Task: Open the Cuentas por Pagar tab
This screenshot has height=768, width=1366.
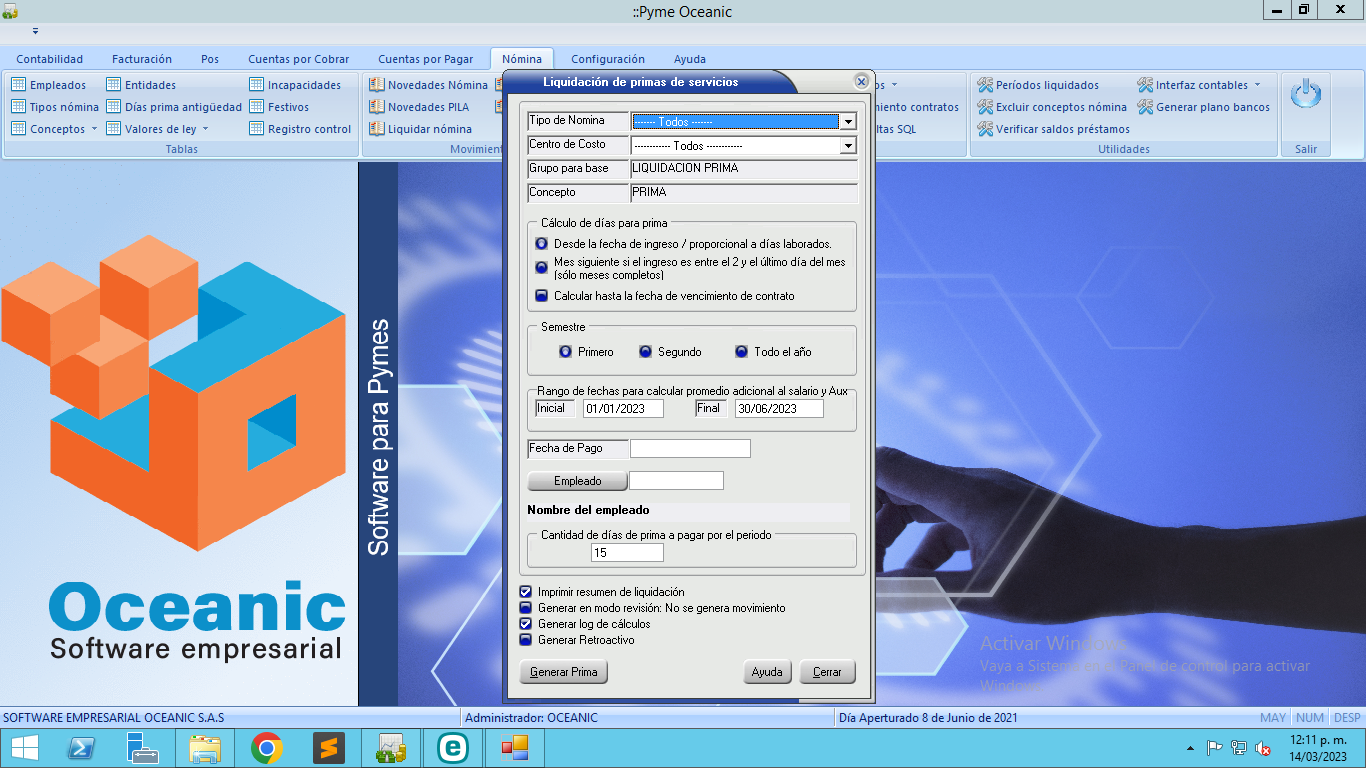Action: [x=426, y=59]
